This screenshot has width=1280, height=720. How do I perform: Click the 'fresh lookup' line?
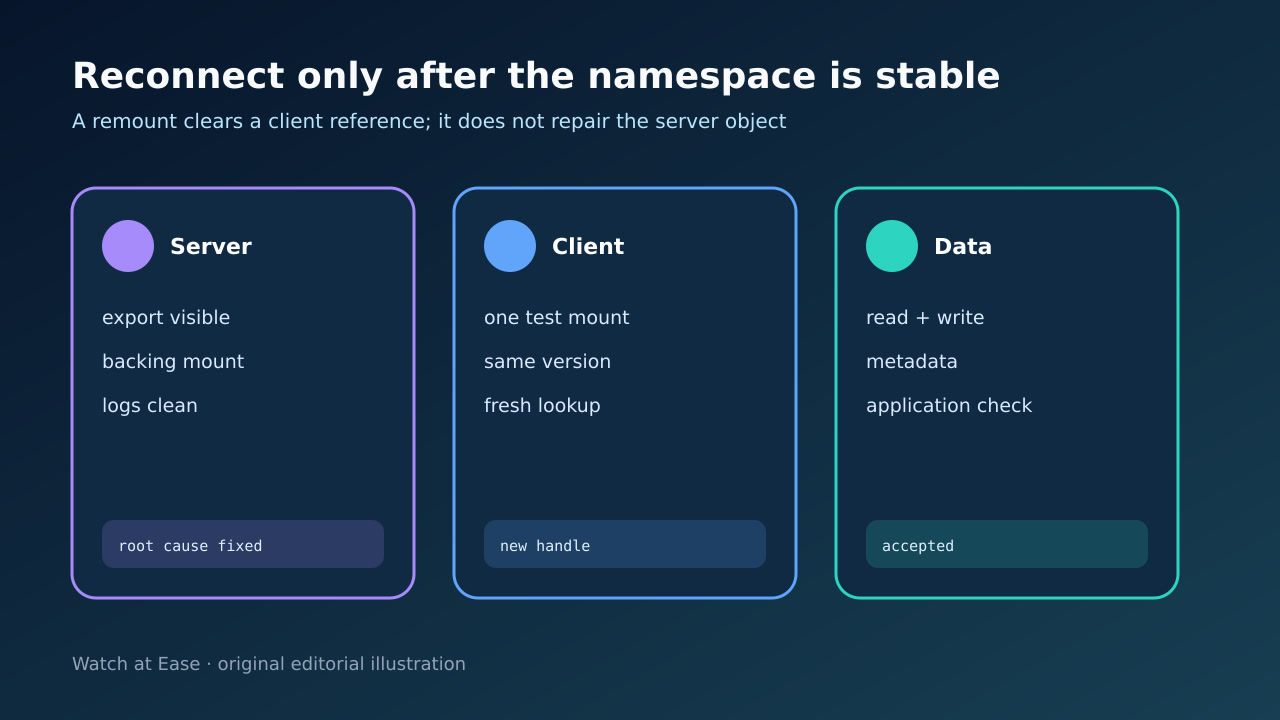(x=542, y=406)
